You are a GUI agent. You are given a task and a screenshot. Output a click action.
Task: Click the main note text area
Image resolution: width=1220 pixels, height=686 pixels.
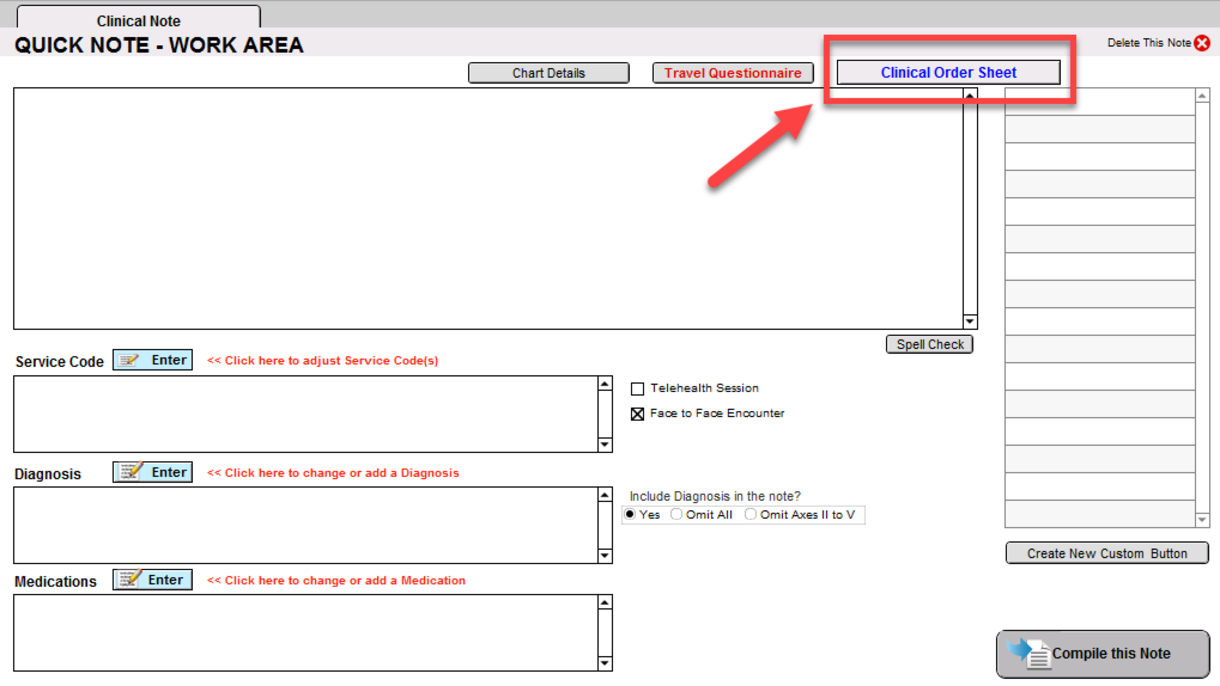point(488,208)
